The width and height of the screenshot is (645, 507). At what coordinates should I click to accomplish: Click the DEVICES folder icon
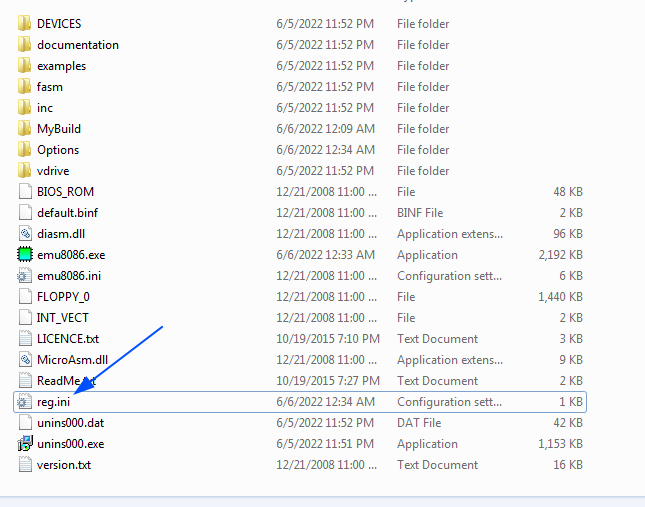25,23
